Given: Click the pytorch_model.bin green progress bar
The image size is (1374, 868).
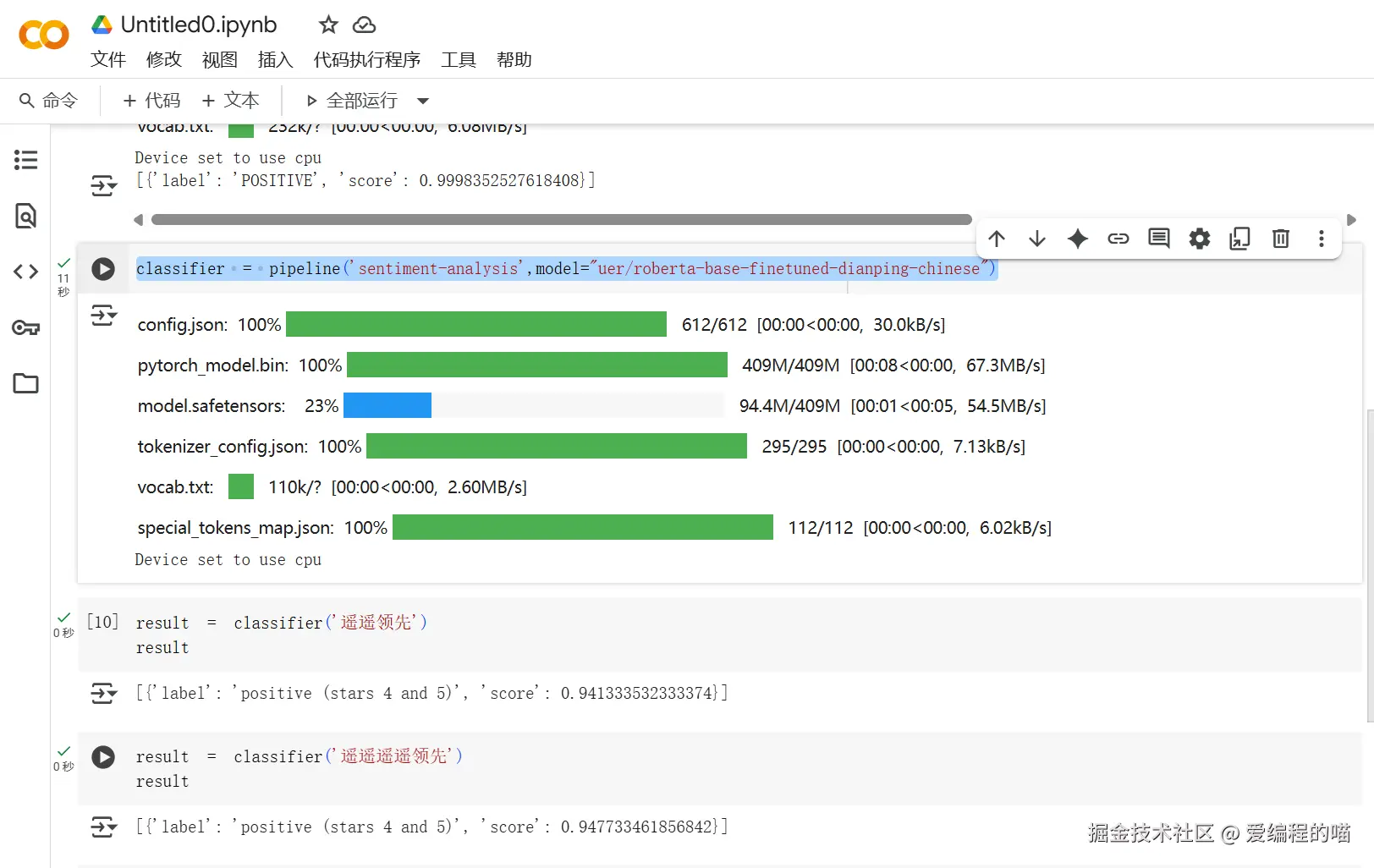Looking at the screenshot, I should [537, 365].
